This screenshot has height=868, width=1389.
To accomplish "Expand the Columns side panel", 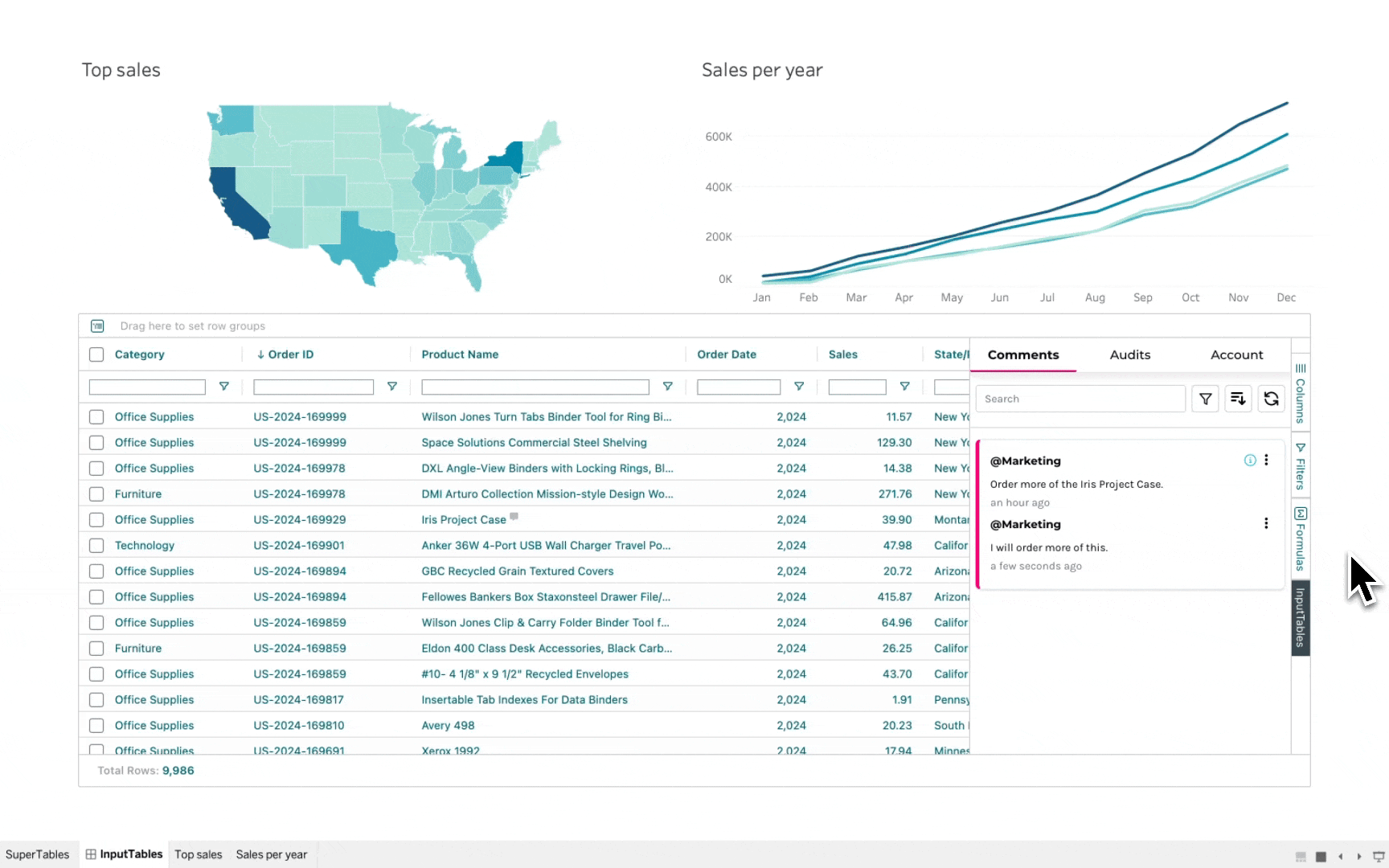I will [1300, 394].
